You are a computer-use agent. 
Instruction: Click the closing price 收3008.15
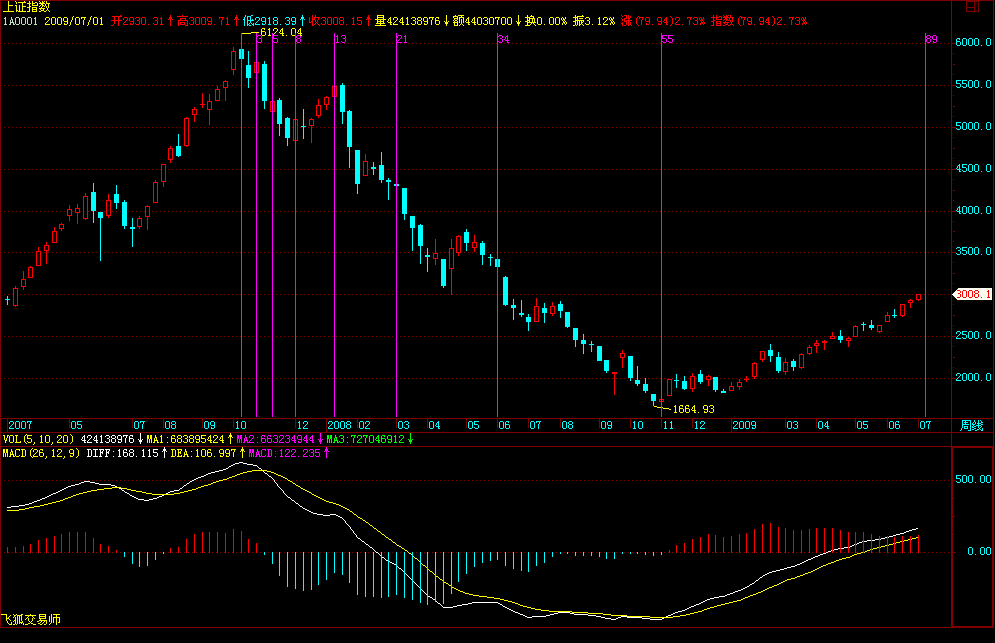click(335, 21)
